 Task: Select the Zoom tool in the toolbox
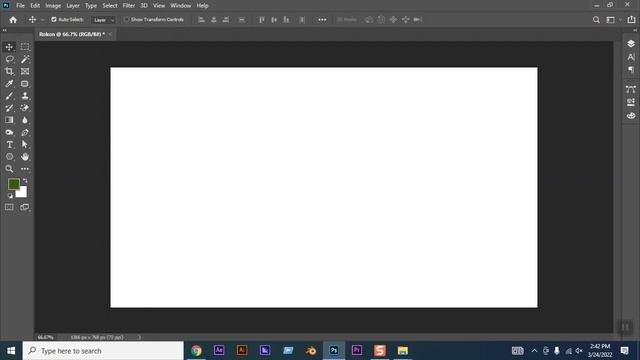[x=9, y=169]
